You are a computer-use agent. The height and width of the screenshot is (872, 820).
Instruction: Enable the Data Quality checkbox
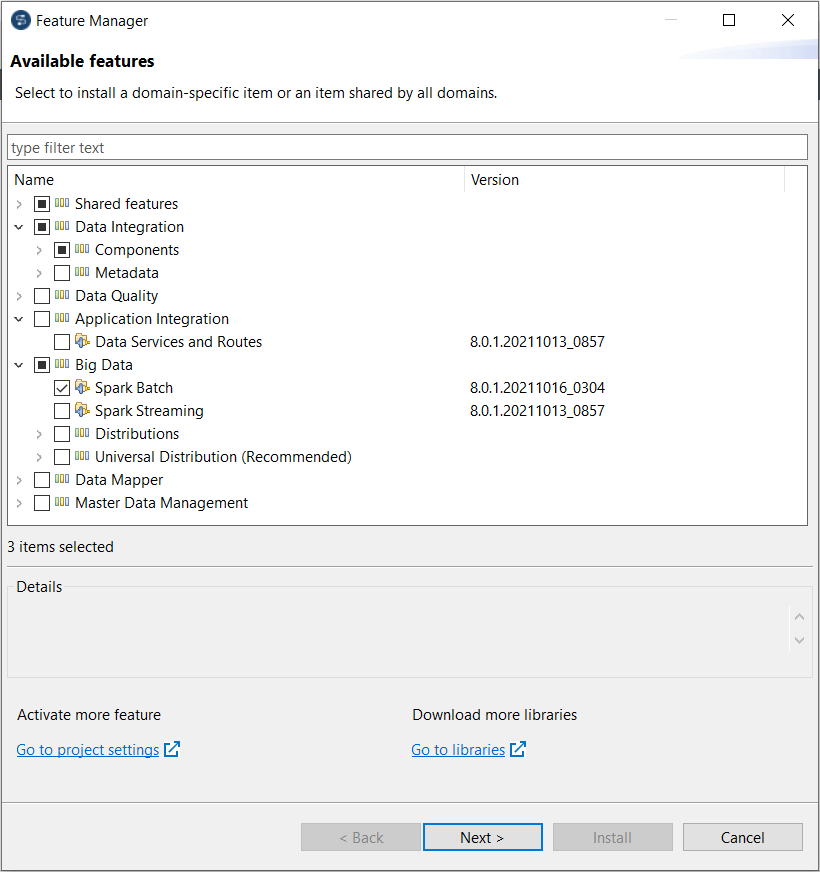42,296
